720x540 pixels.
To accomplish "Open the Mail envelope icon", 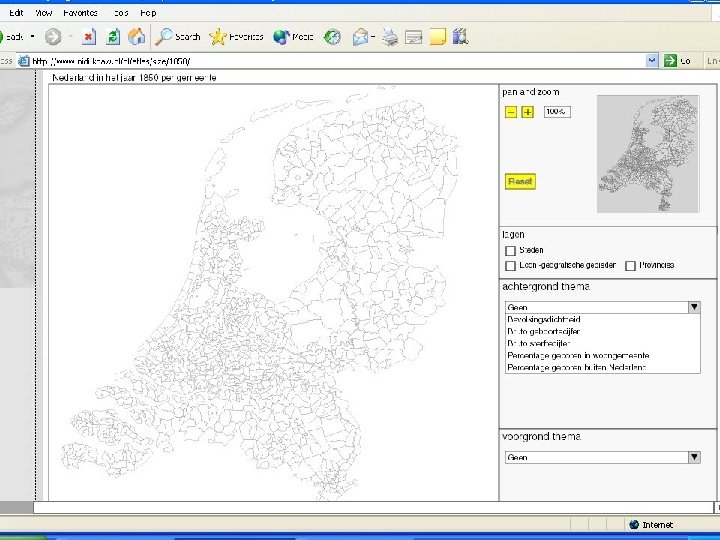I will (360, 37).
